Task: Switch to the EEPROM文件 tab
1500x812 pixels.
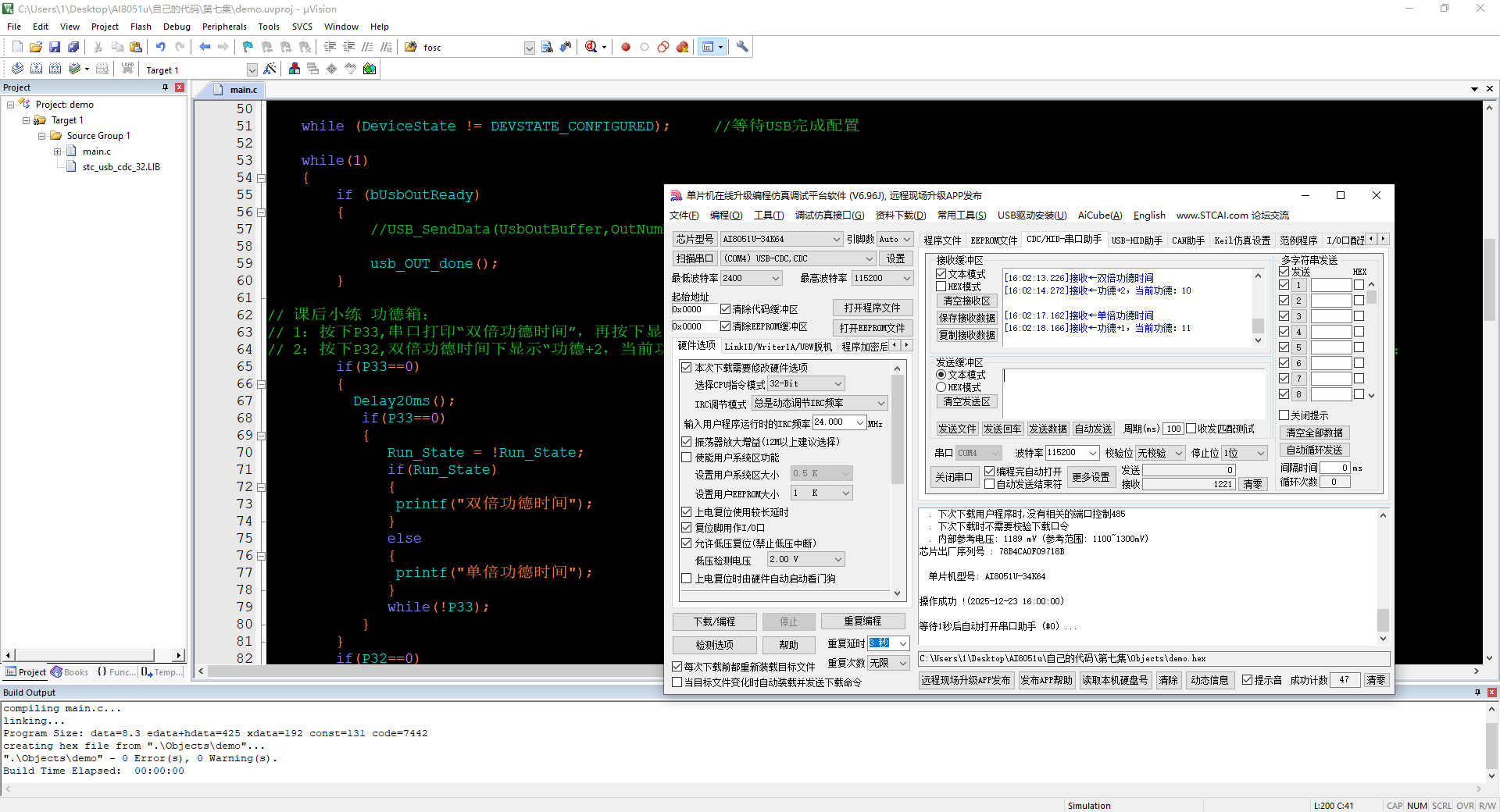Action: click(x=994, y=240)
